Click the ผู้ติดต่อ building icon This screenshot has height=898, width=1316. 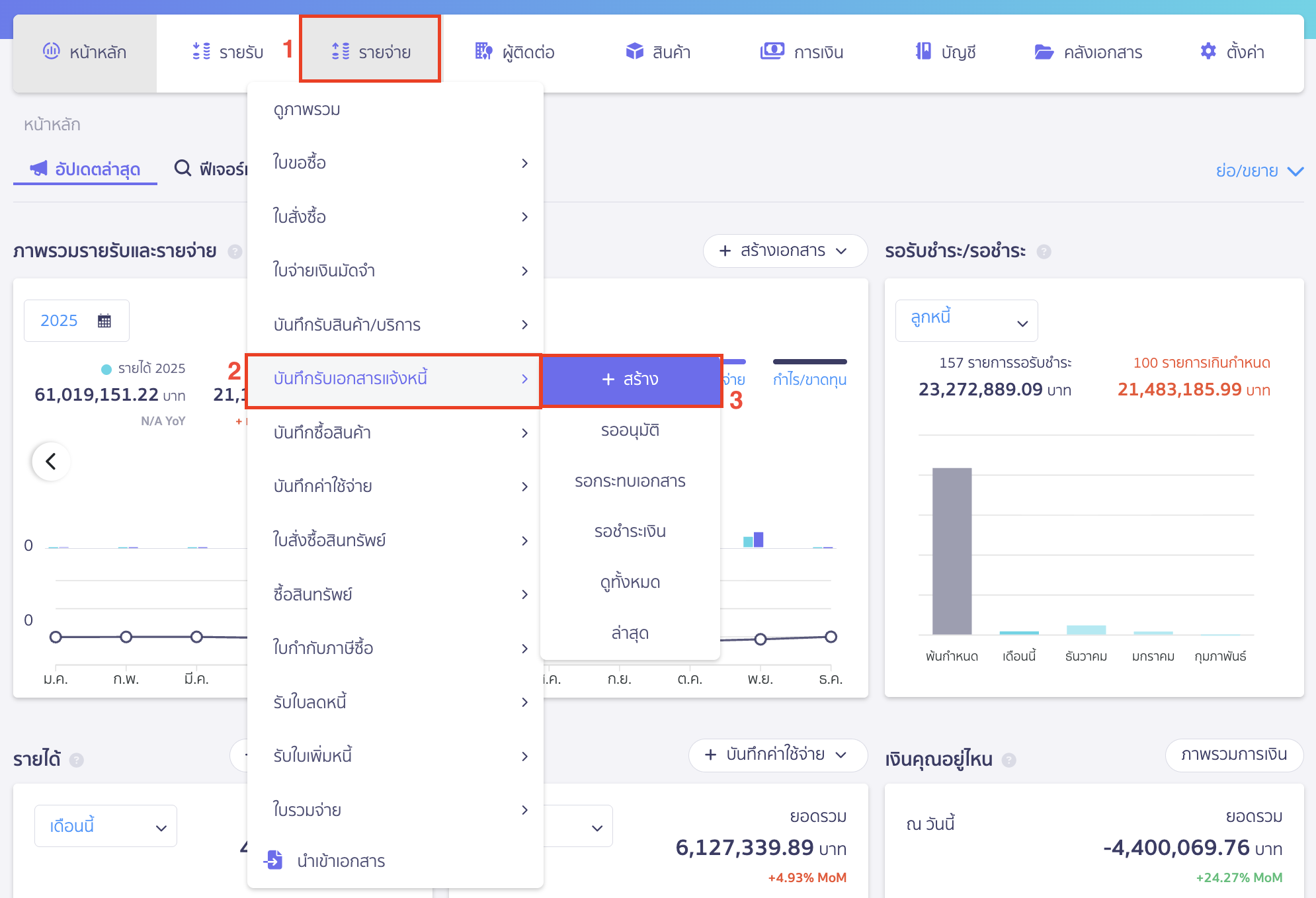coord(483,52)
